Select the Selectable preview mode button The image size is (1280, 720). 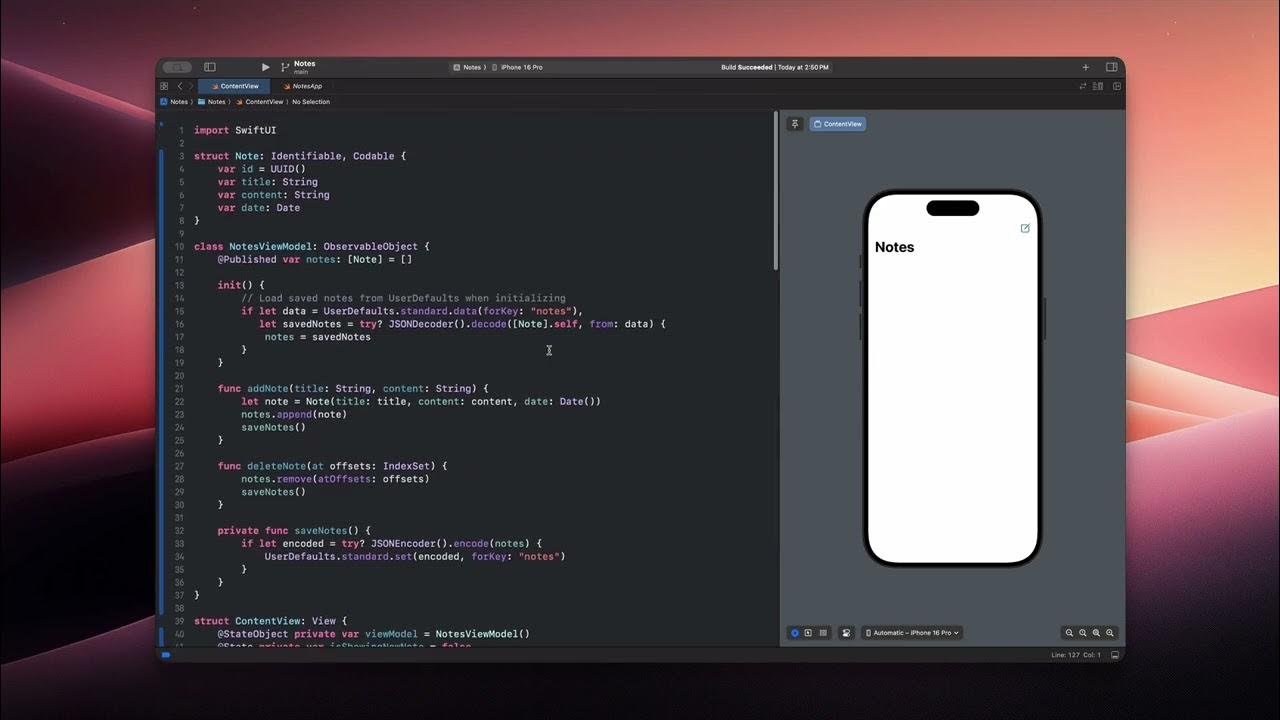coord(808,633)
